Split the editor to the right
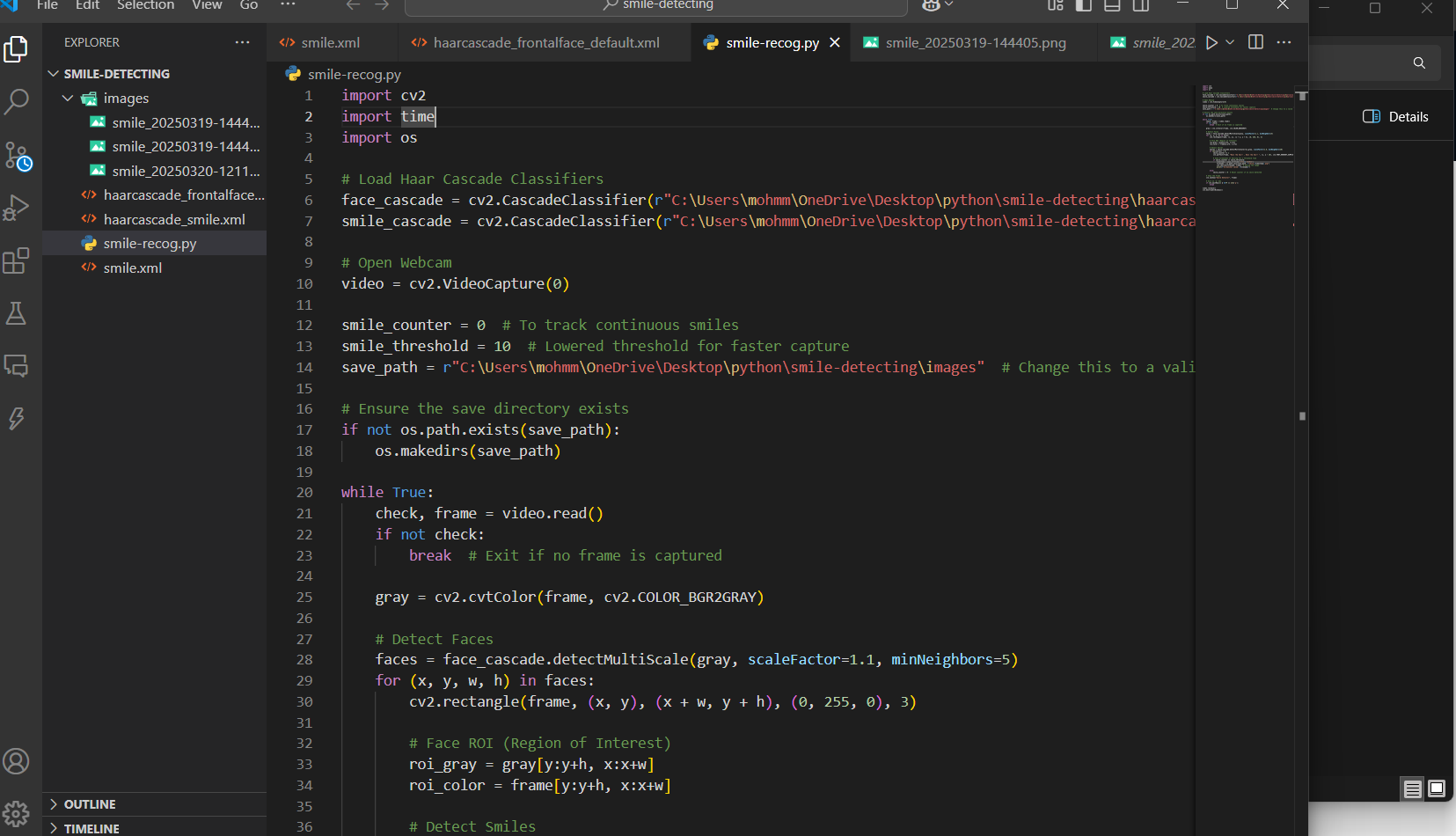Image resolution: width=1456 pixels, height=836 pixels. coord(1255,42)
